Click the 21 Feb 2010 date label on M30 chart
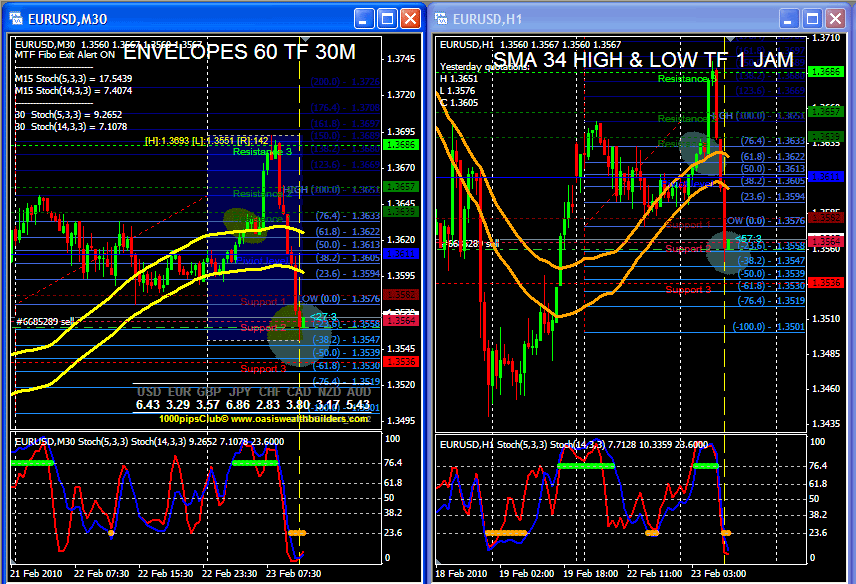Viewport: 856px width, 584px height. 35,574
